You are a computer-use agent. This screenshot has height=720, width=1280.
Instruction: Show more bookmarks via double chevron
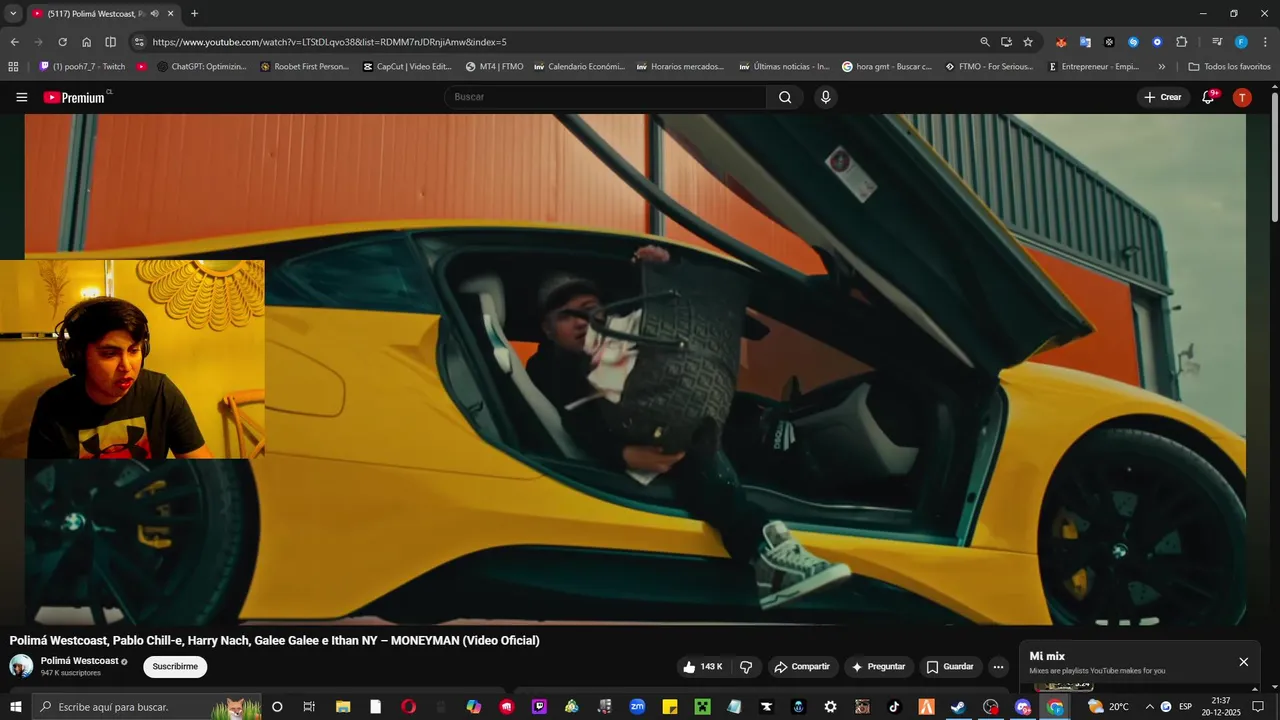point(1161,67)
